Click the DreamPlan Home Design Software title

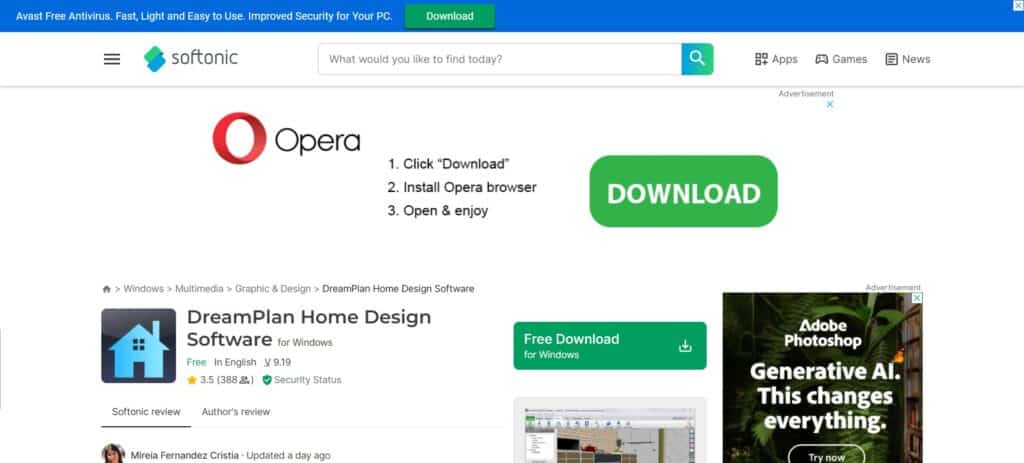[309, 328]
